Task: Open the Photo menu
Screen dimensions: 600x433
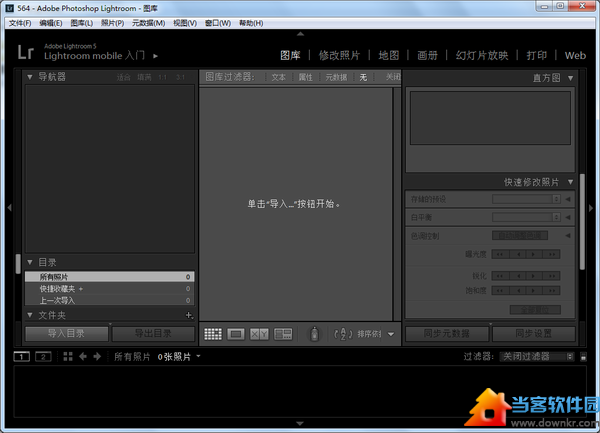Action: tap(112, 23)
